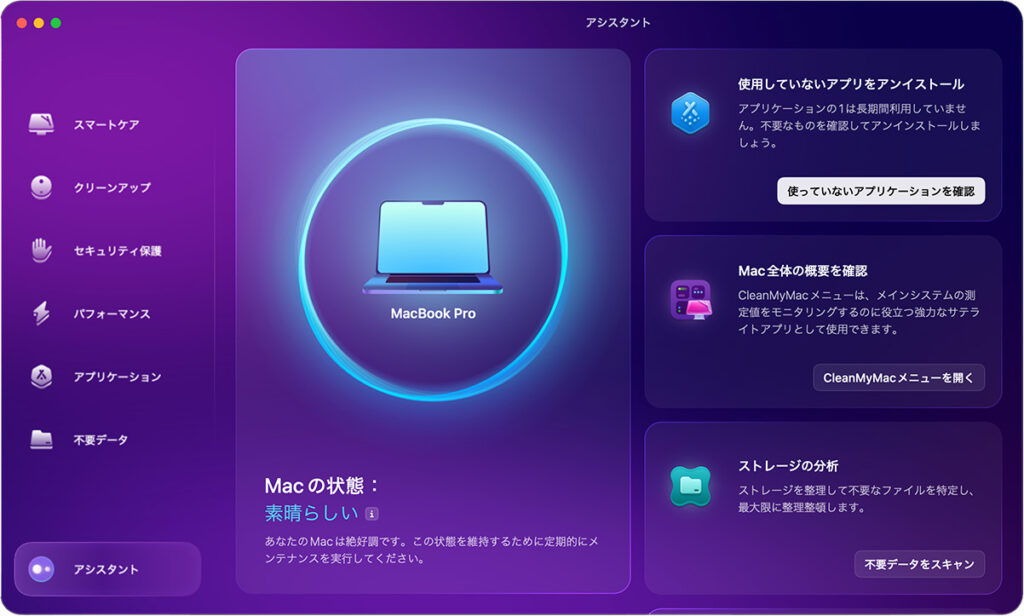
Task: Click the ストレージを整理して description text
Action: coord(856,498)
